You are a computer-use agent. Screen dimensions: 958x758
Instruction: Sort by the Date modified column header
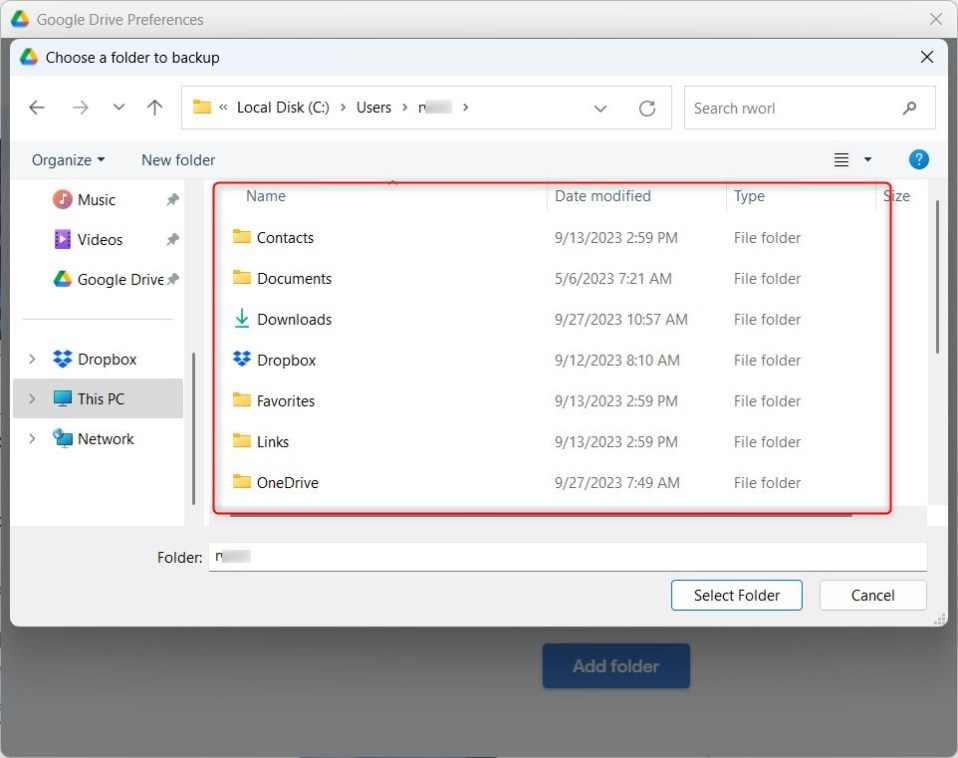(602, 196)
